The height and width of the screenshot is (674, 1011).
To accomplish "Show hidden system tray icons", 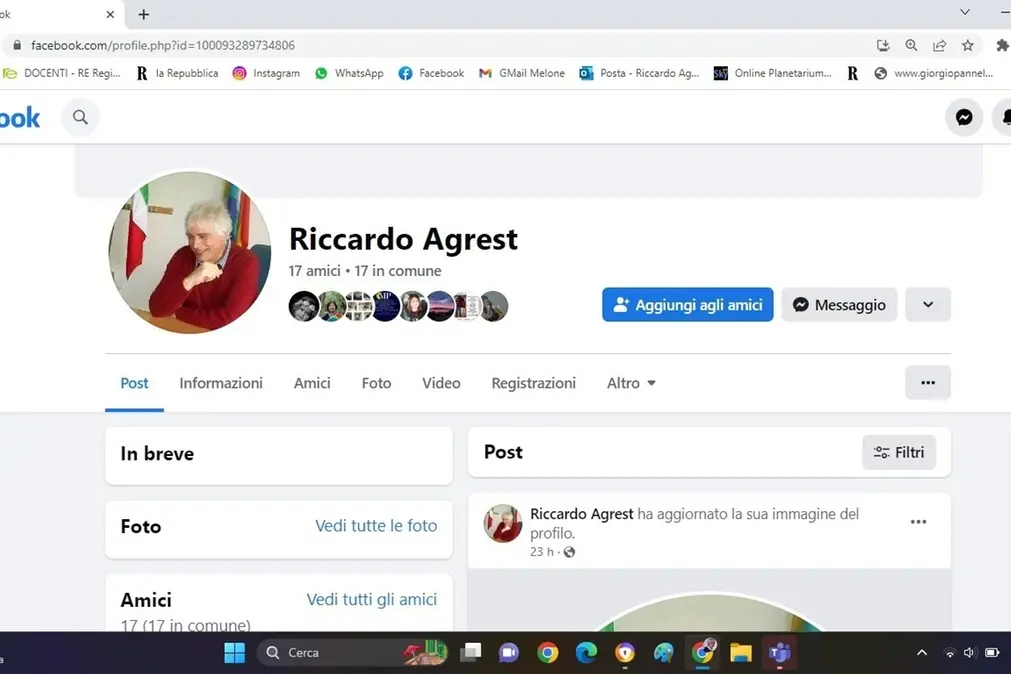I will coord(922,653).
